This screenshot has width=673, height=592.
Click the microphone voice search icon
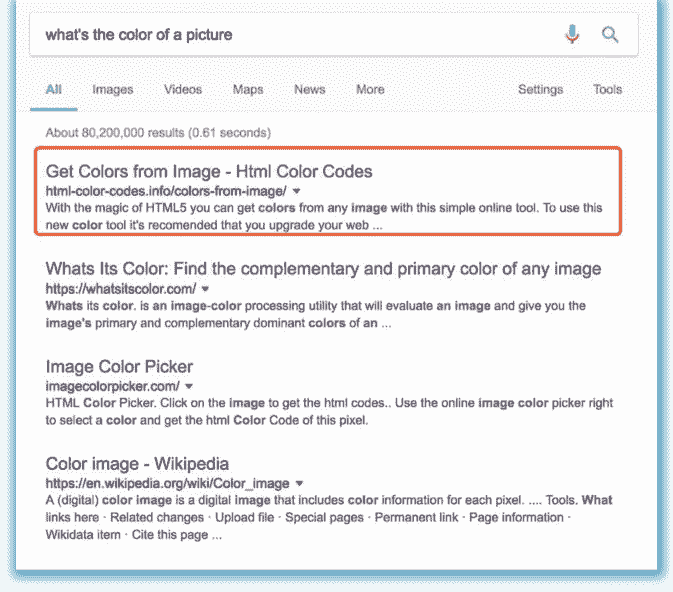(572, 35)
